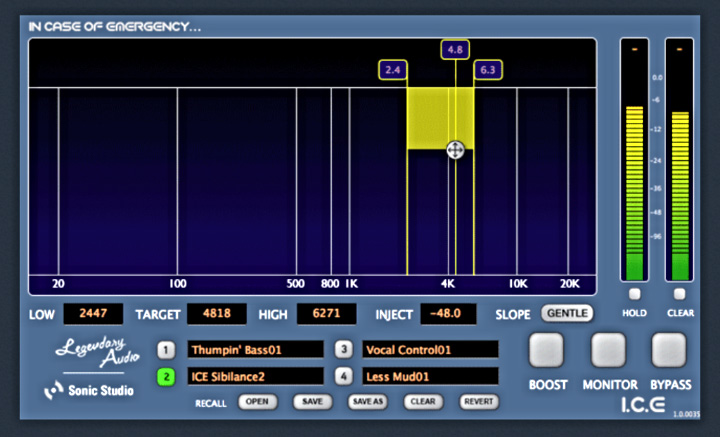
Task: Click the round move-cursor handle on the yellow band
Action: pos(455,150)
